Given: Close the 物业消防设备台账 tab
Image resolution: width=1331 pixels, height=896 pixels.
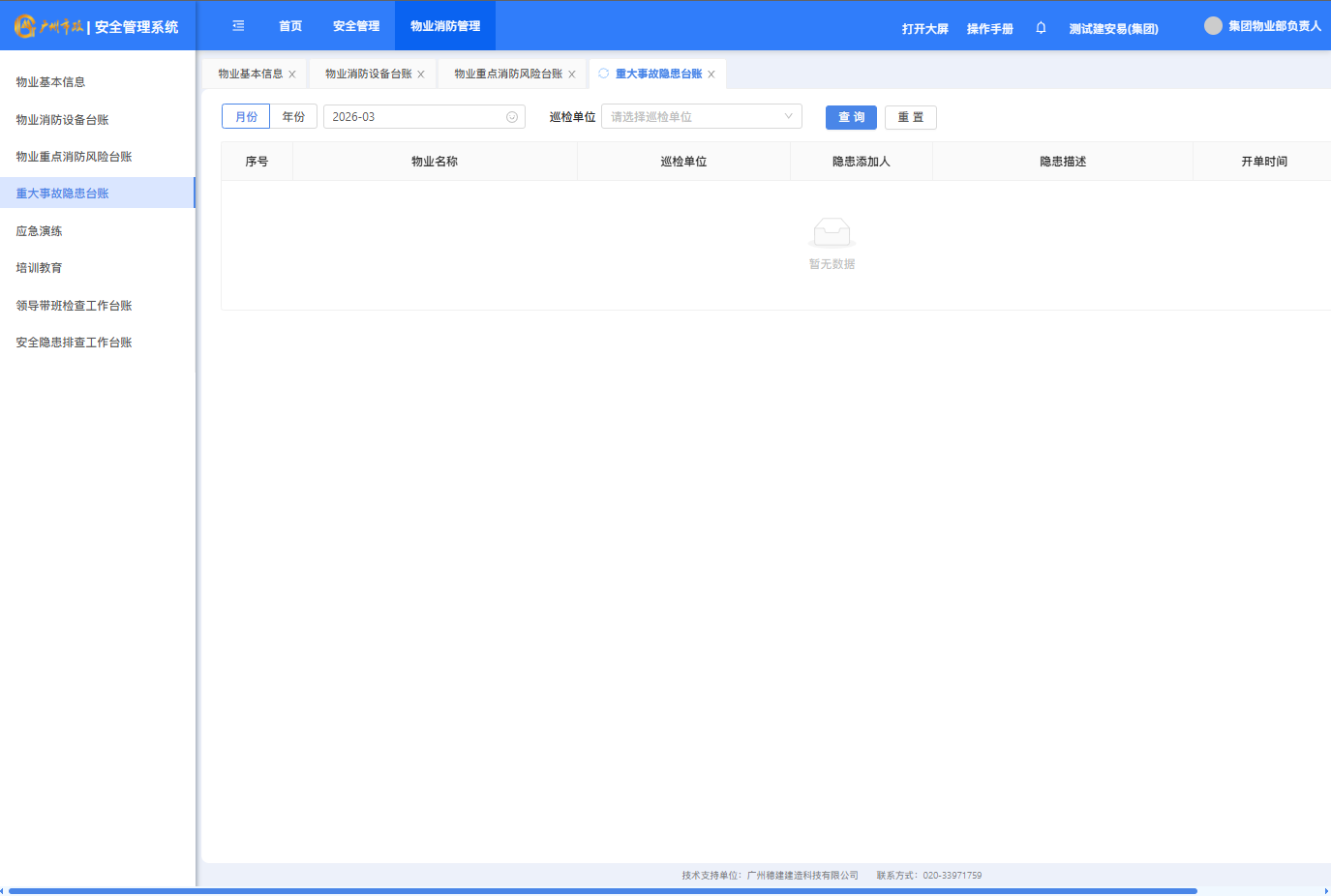Looking at the screenshot, I should point(421,75).
